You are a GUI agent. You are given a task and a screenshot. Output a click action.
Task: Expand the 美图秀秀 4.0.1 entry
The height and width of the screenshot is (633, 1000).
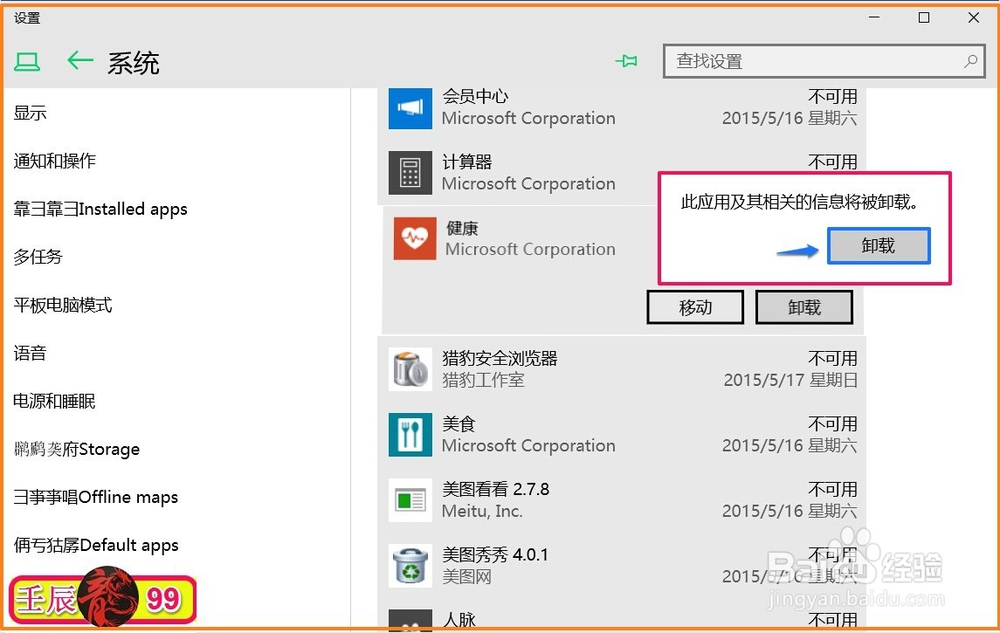coord(600,565)
